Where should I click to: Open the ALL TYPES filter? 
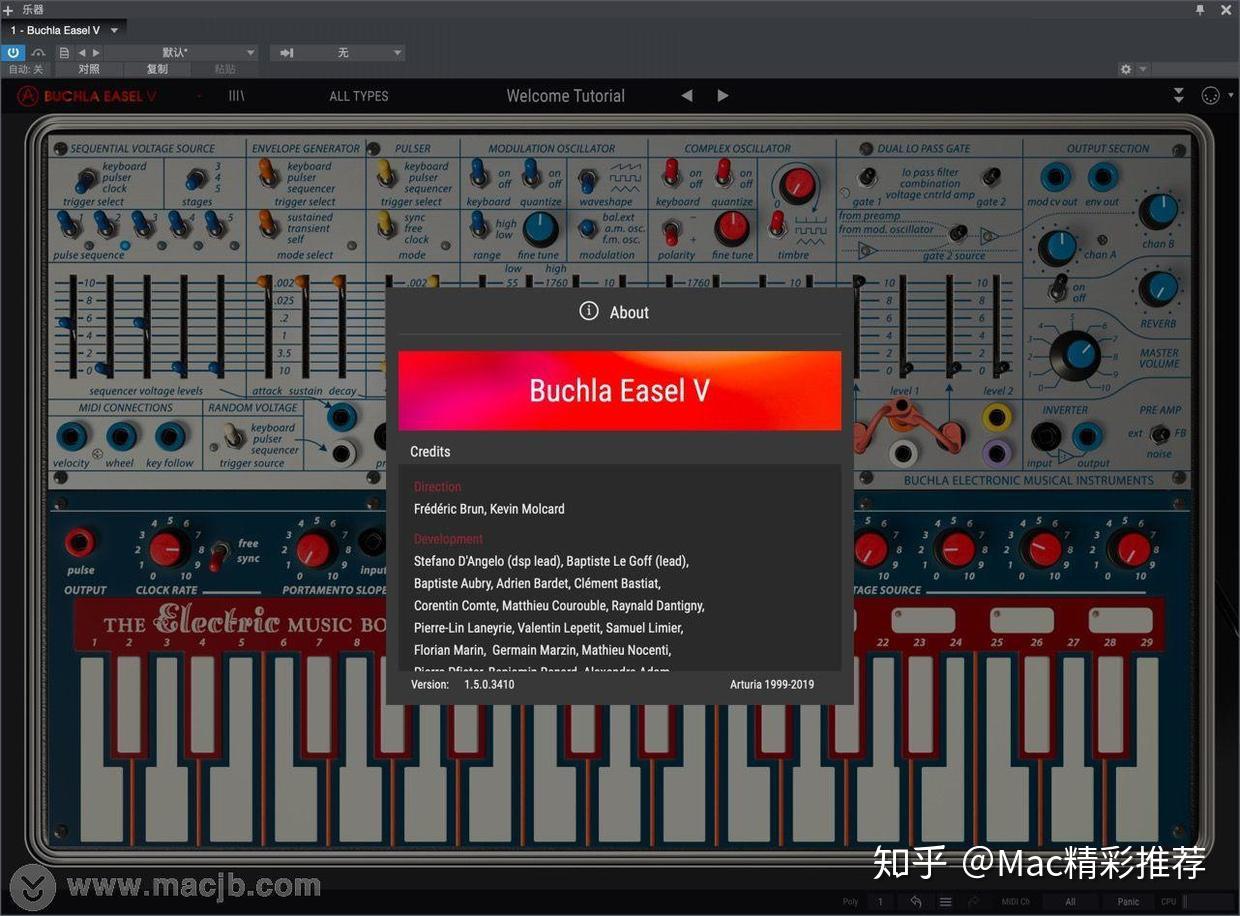point(358,95)
